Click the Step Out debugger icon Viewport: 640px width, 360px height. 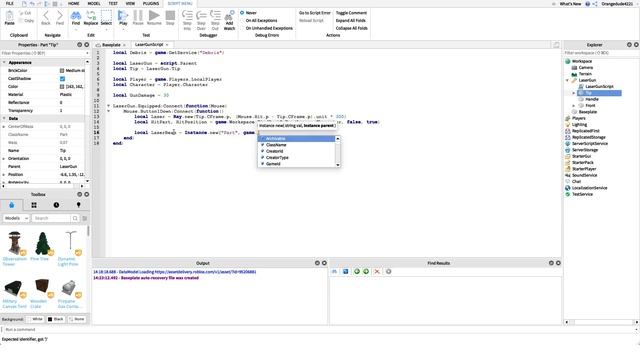(215, 16)
